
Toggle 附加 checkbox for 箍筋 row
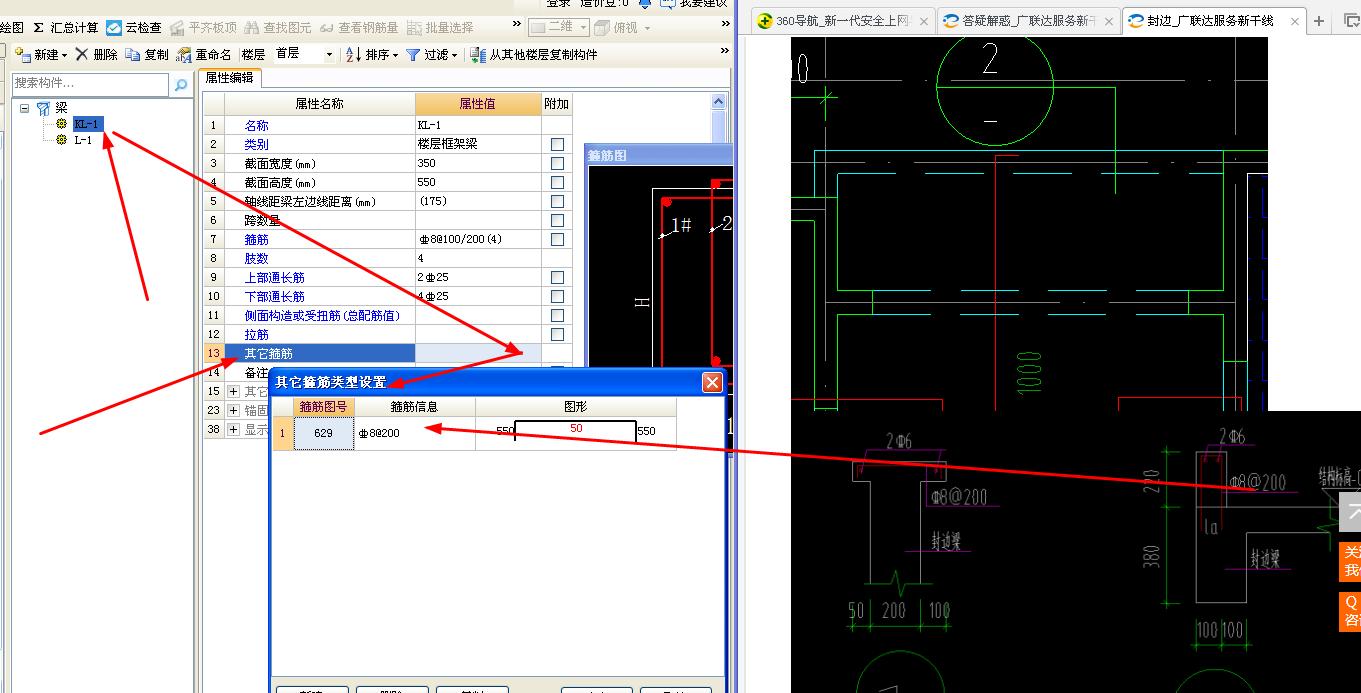[x=557, y=239]
